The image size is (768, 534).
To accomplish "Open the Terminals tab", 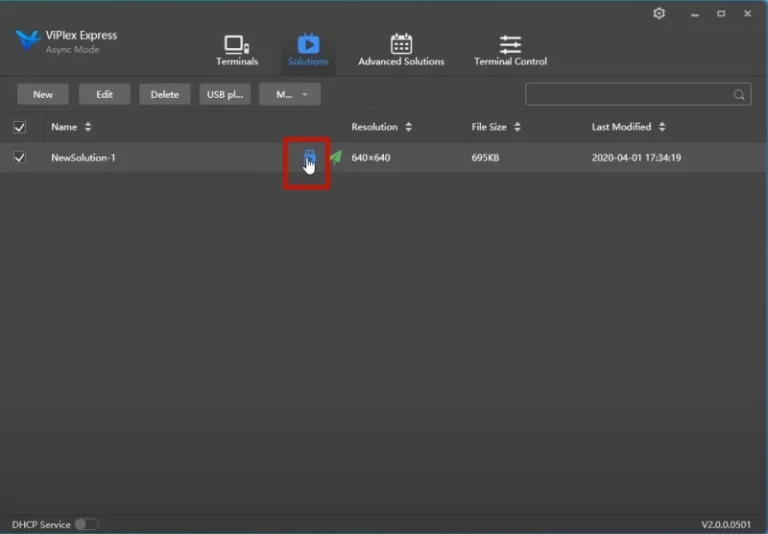I will pyautogui.click(x=237, y=50).
